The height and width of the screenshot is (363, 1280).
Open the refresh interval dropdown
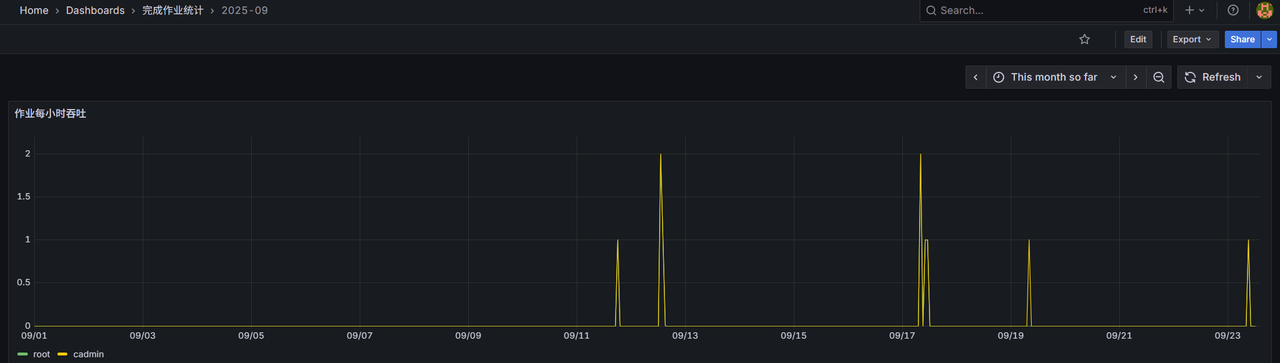[x=1259, y=77]
